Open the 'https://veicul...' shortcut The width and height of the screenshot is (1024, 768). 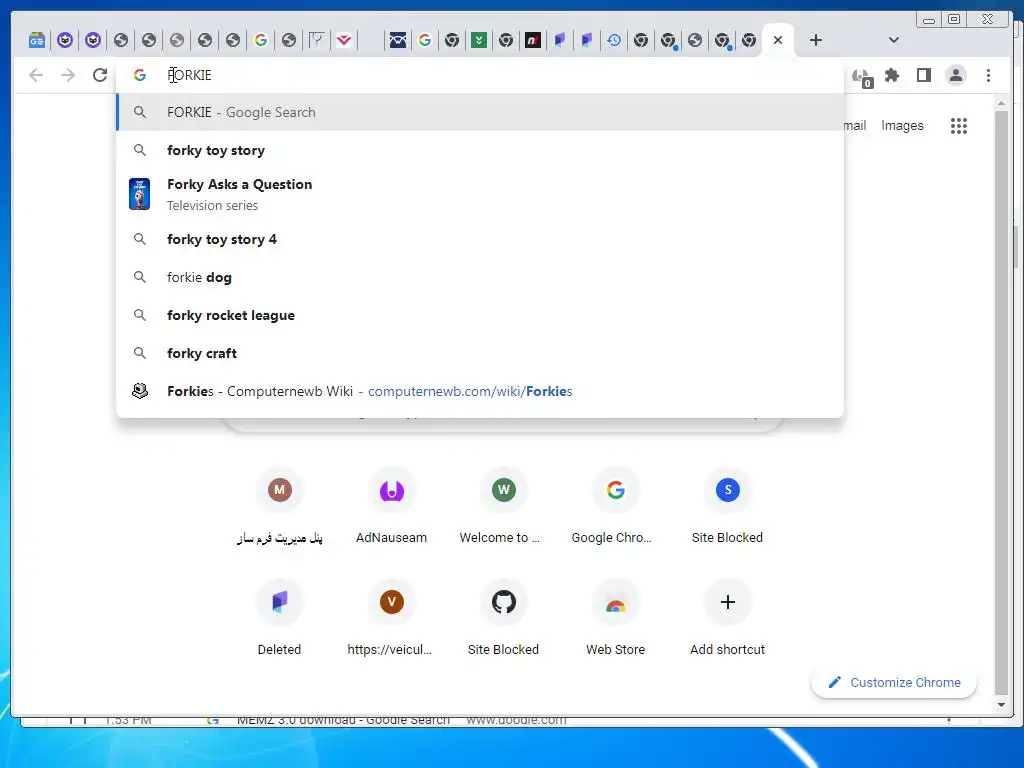click(x=391, y=618)
